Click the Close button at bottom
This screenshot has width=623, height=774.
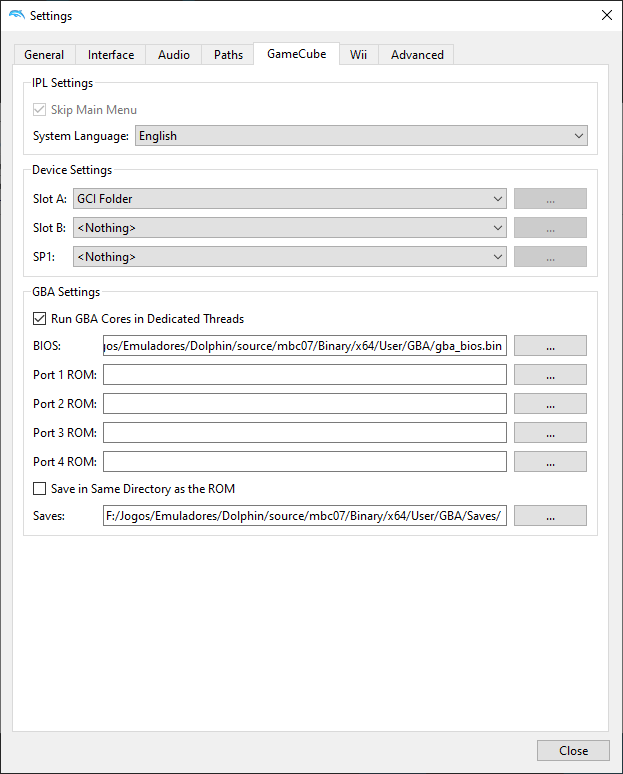point(573,751)
